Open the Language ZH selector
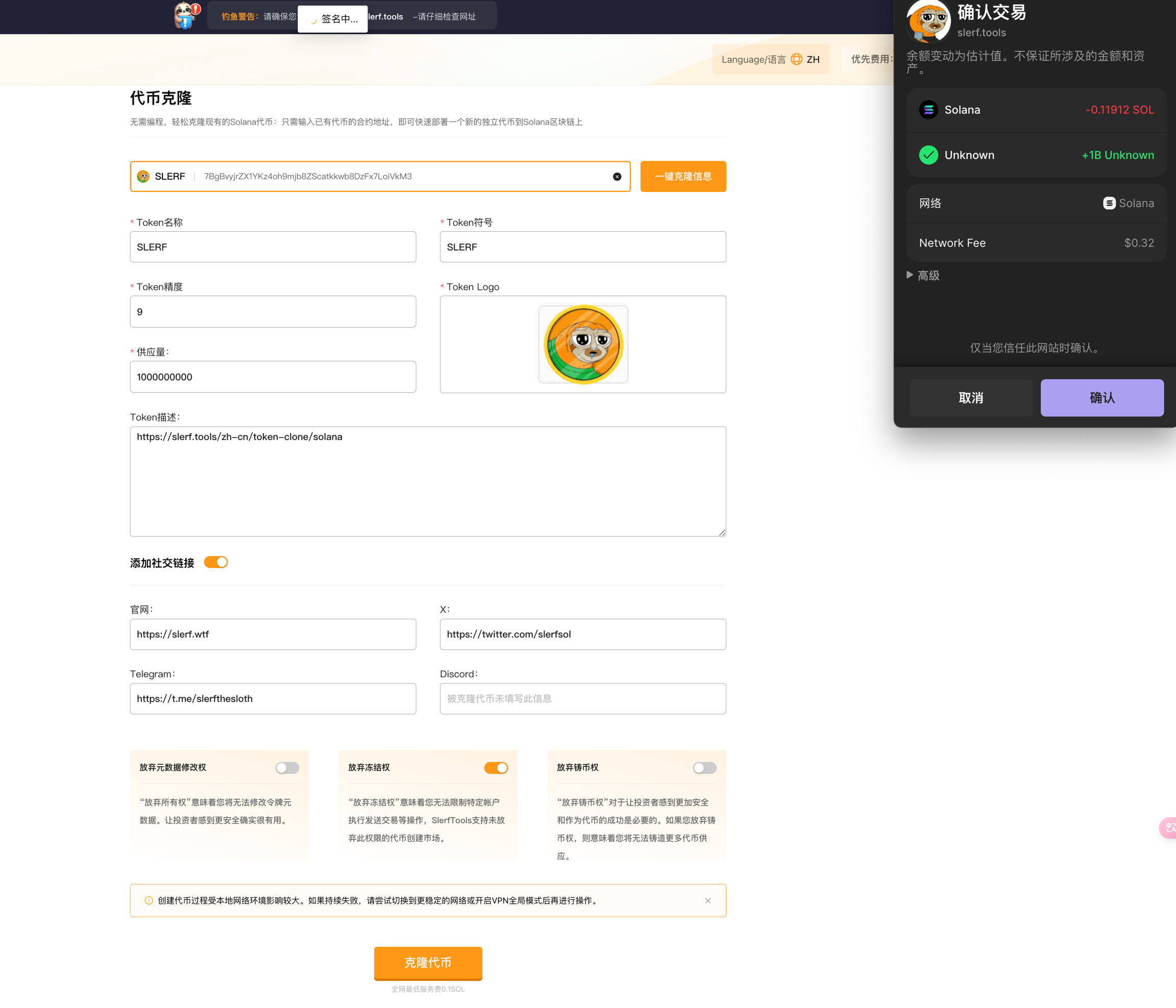This screenshot has width=1176, height=1008. 770,59
